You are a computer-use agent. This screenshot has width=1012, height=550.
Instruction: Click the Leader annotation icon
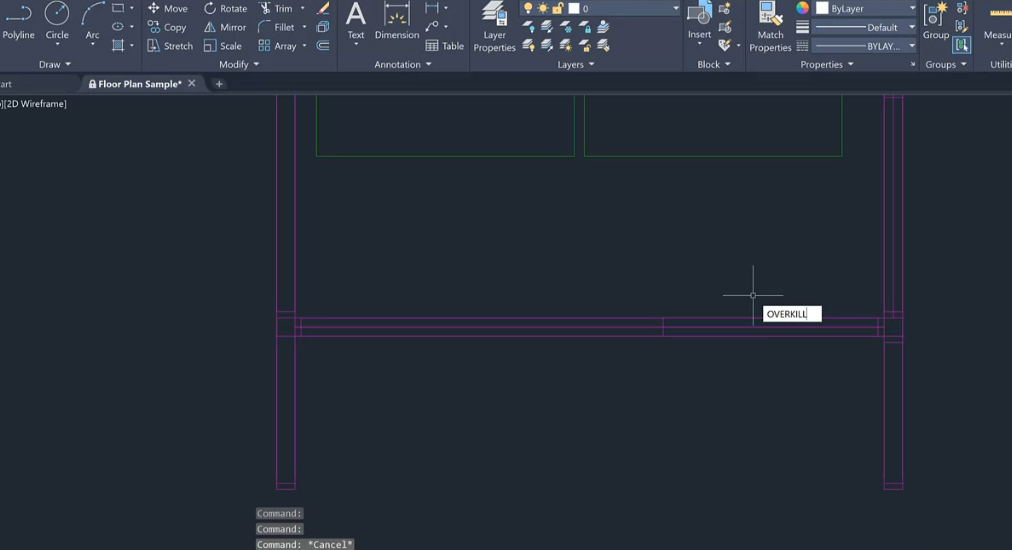(x=432, y=26)
